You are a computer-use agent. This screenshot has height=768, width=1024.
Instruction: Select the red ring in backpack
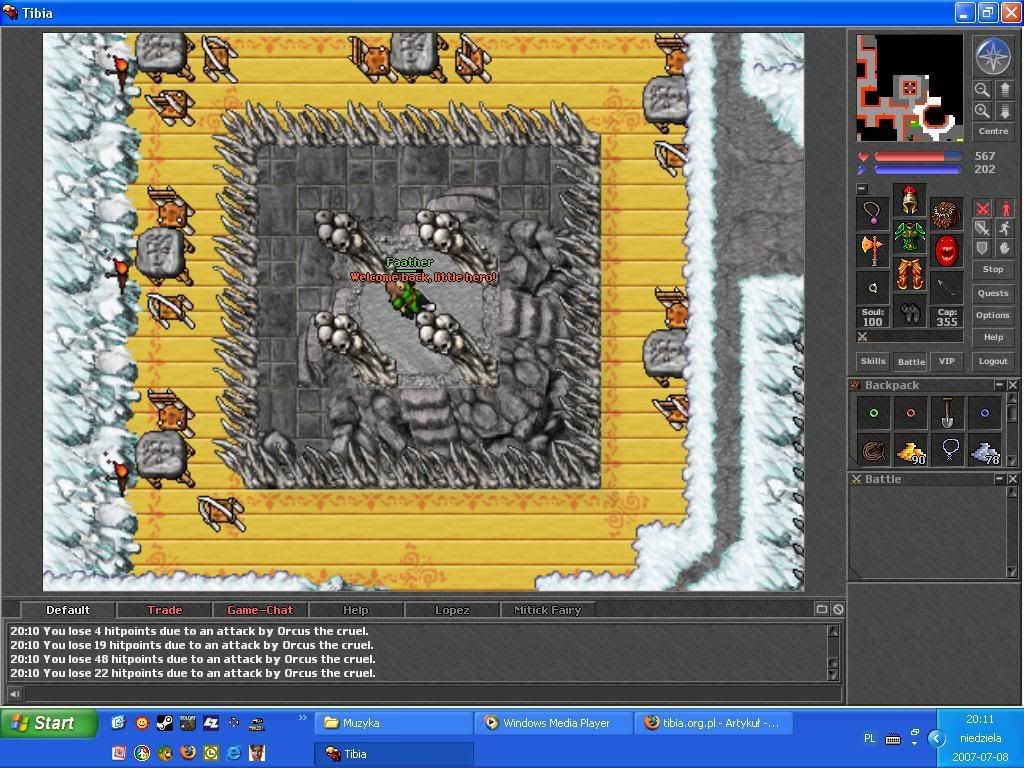(910, 413)
